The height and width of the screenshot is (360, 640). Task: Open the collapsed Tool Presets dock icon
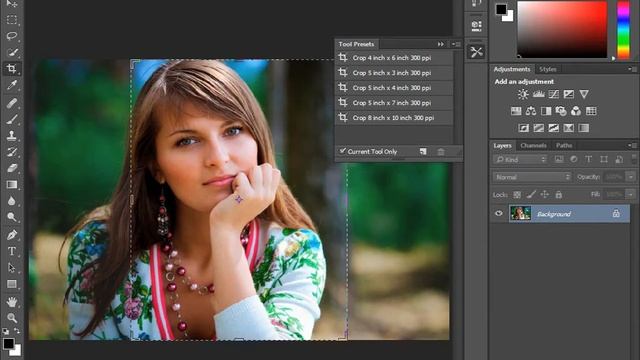[476, 52]
